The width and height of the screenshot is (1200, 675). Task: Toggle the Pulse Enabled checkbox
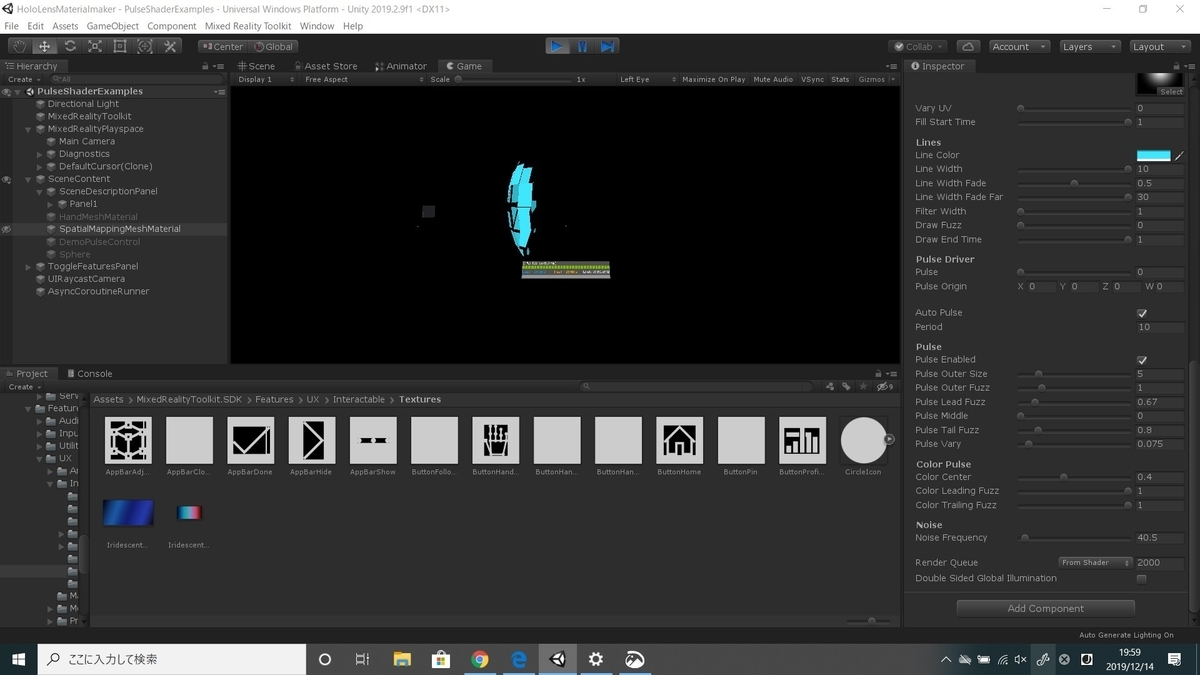pyautogui.click(x=1142, y=360)
